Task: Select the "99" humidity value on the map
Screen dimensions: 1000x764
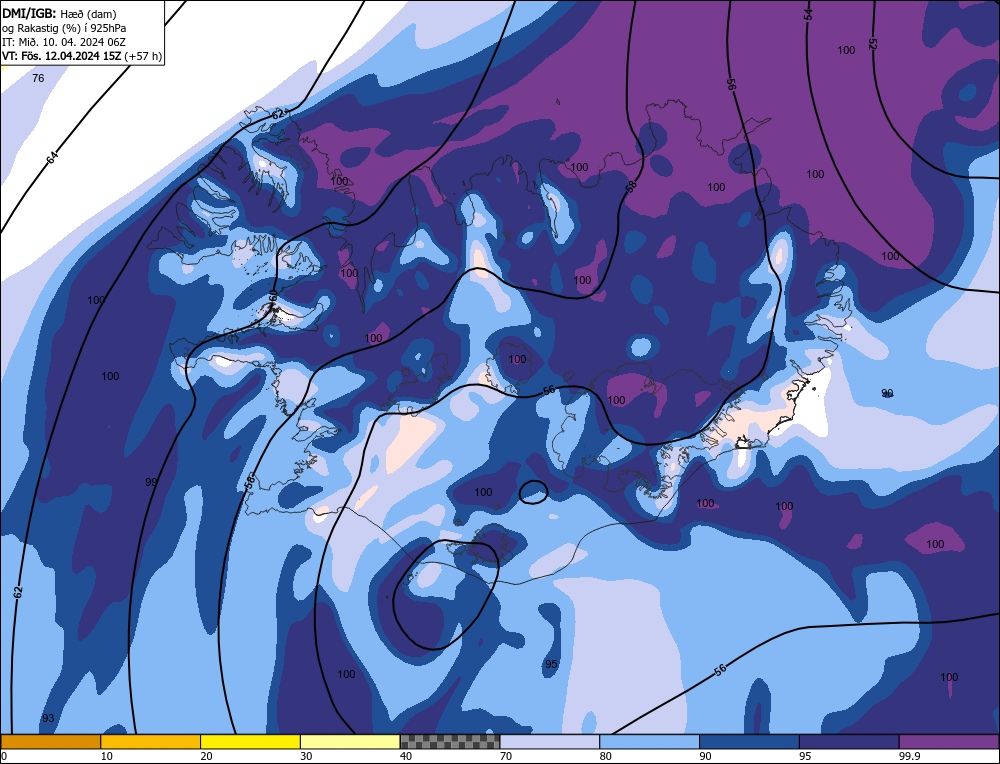Action: (x=151, y=482)
